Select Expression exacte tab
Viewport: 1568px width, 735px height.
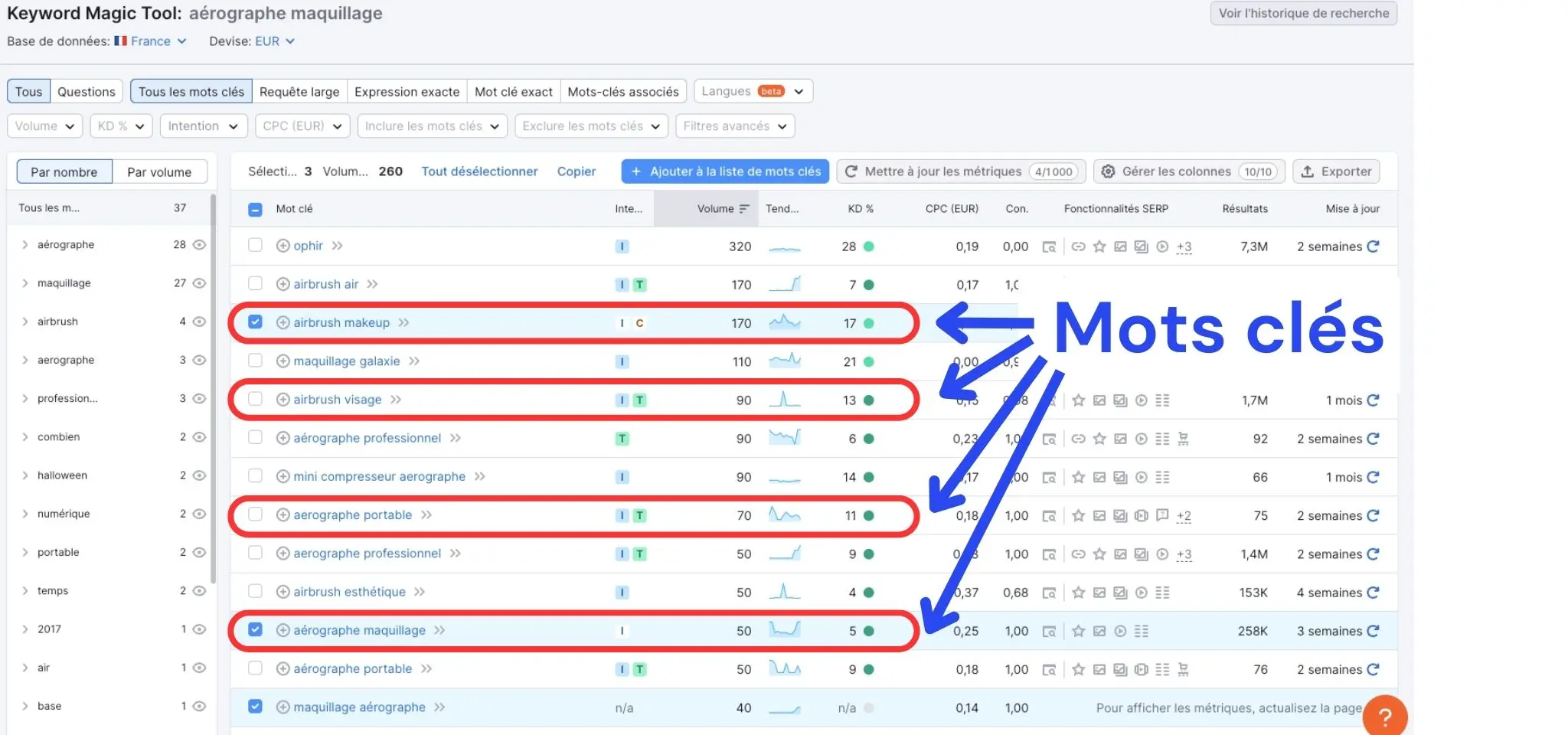pos(407,92)
